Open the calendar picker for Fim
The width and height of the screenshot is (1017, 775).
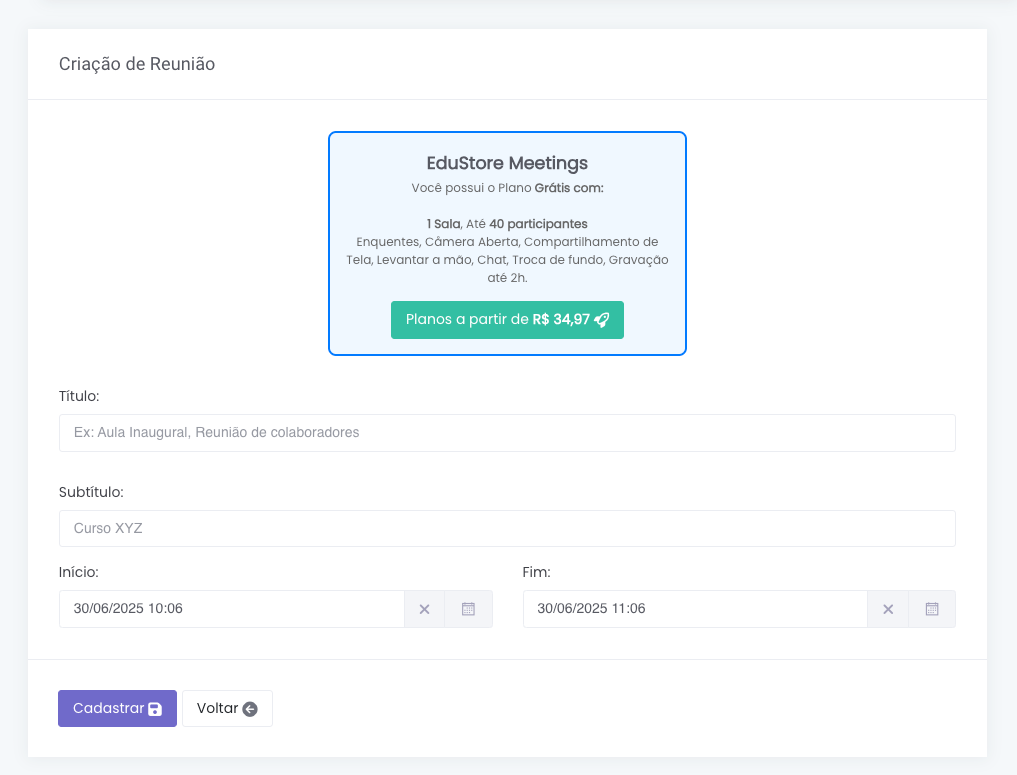click(932, 609)
